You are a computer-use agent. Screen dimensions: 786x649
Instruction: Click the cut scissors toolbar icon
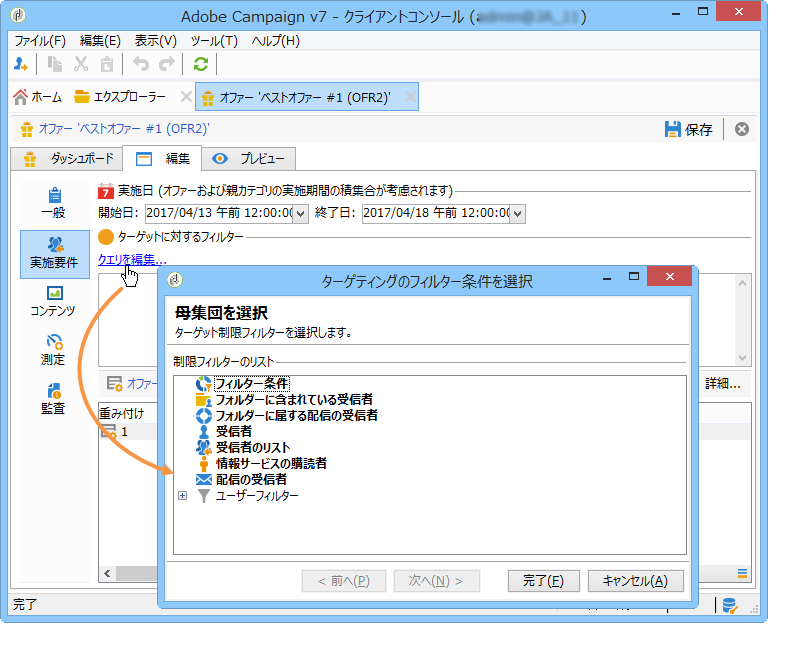[81, 64]
